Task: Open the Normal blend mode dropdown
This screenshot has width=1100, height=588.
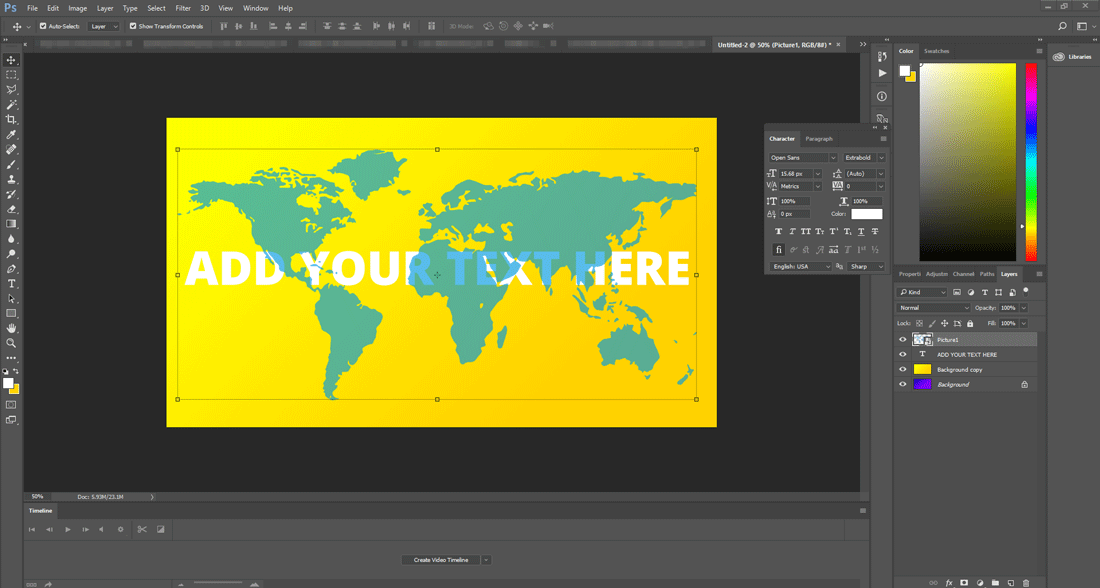Action: 934,308
